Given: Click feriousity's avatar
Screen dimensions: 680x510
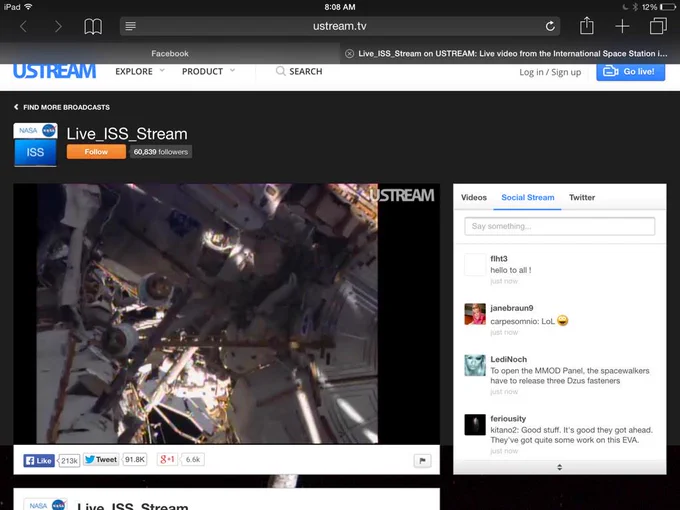Looking at the screenshot, I should (475, 425).
